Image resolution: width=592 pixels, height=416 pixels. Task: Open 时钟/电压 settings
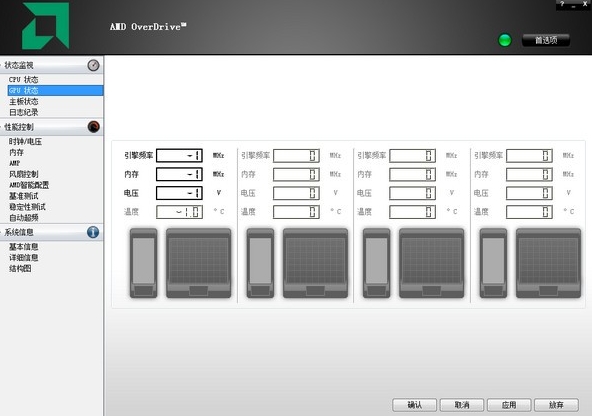coord(25,142)
